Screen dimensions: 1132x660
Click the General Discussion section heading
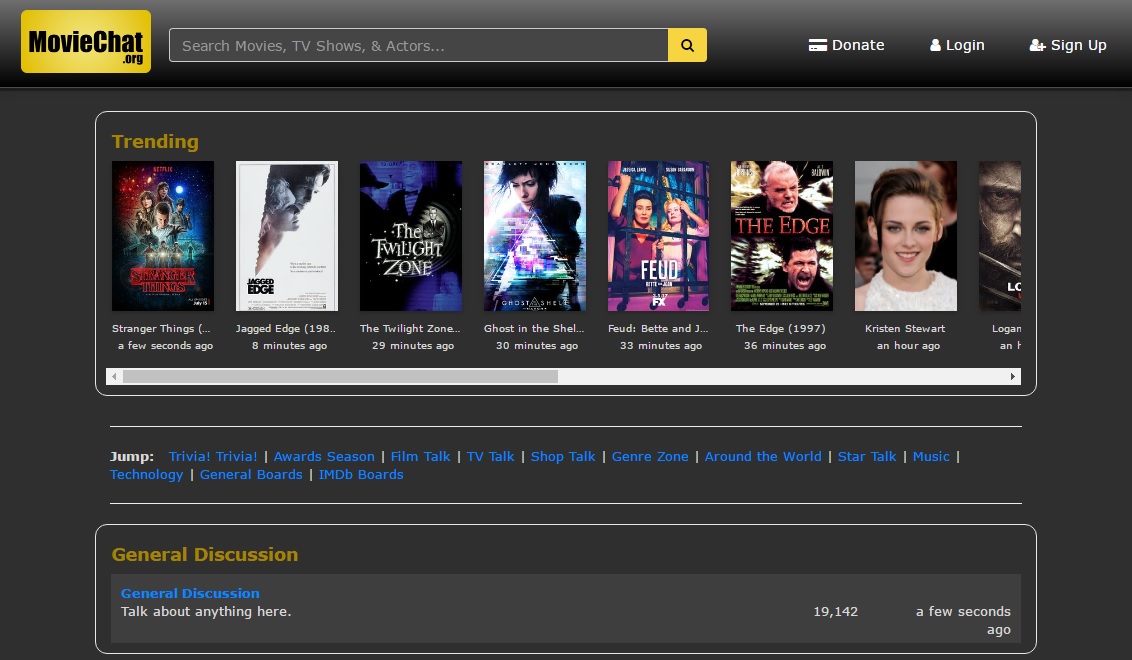[205, 555]
